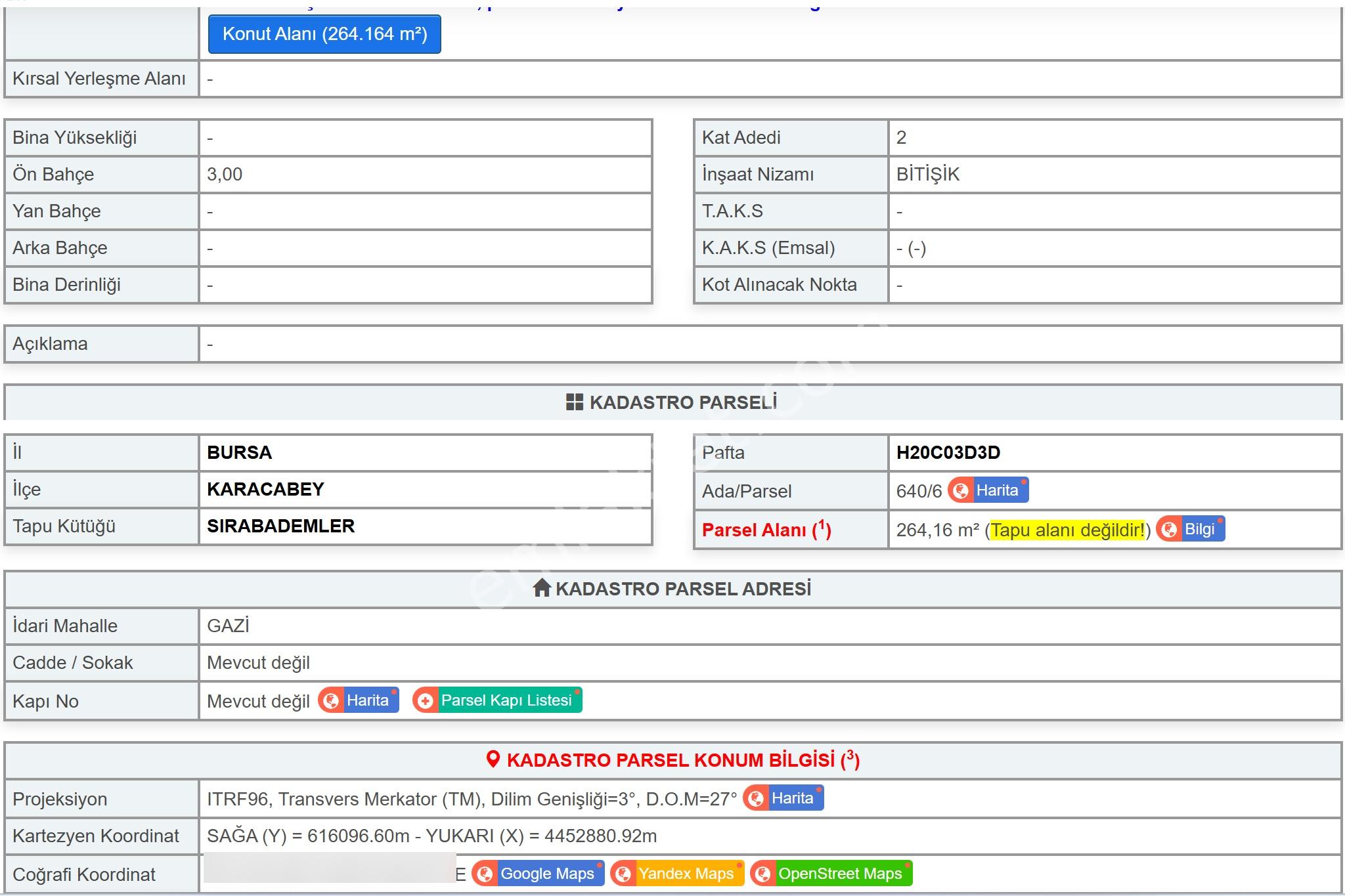Screen dimensions: 1345x896
Task: Click globe icon on Yandex Maps button
Action: click(x=623, y=874)
